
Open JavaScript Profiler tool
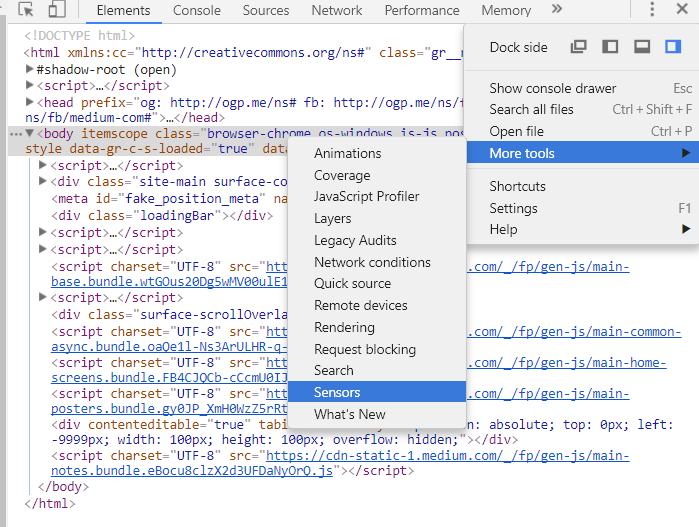(377, 196)
